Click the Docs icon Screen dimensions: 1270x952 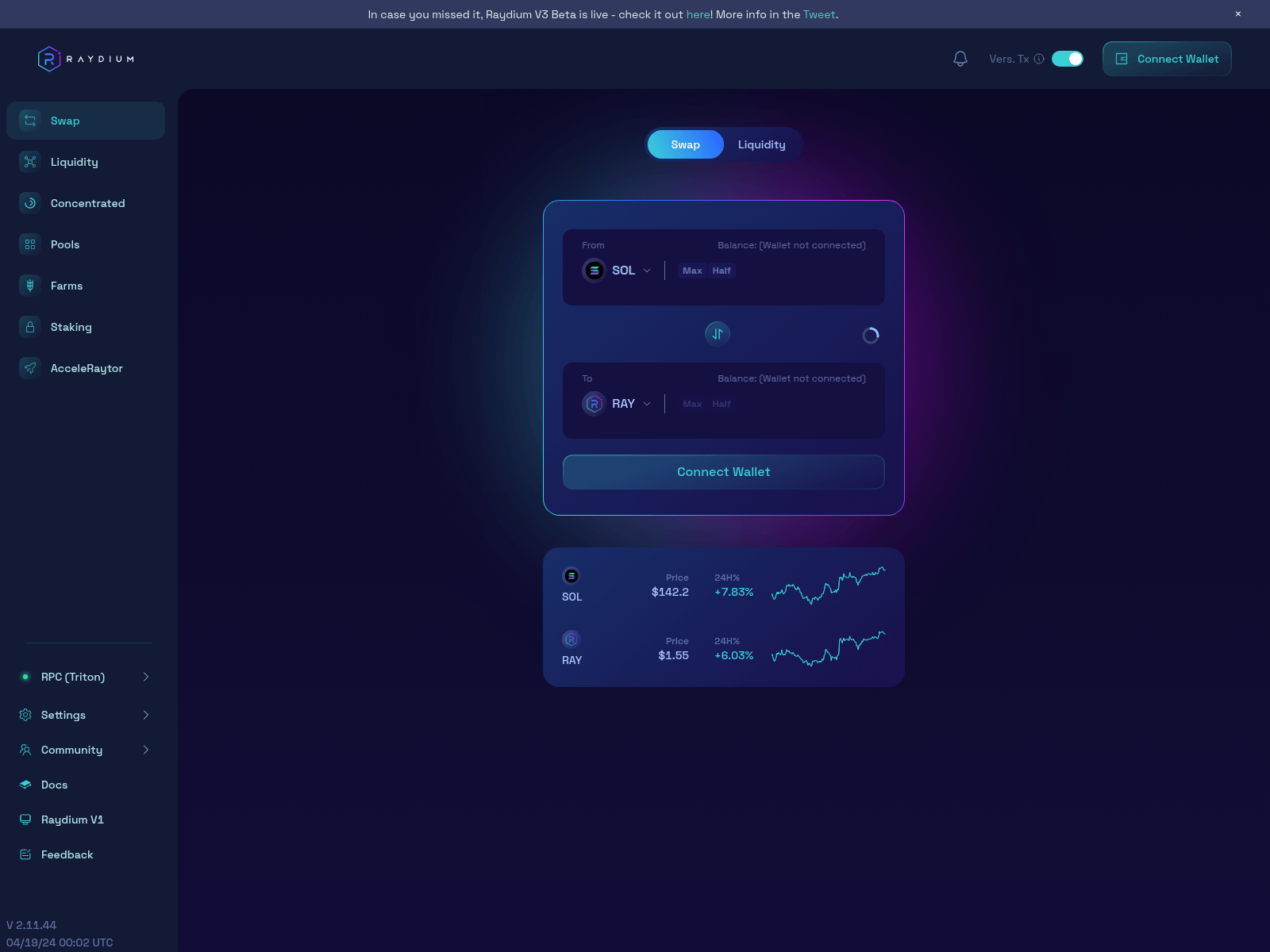(x=25, y=785)
